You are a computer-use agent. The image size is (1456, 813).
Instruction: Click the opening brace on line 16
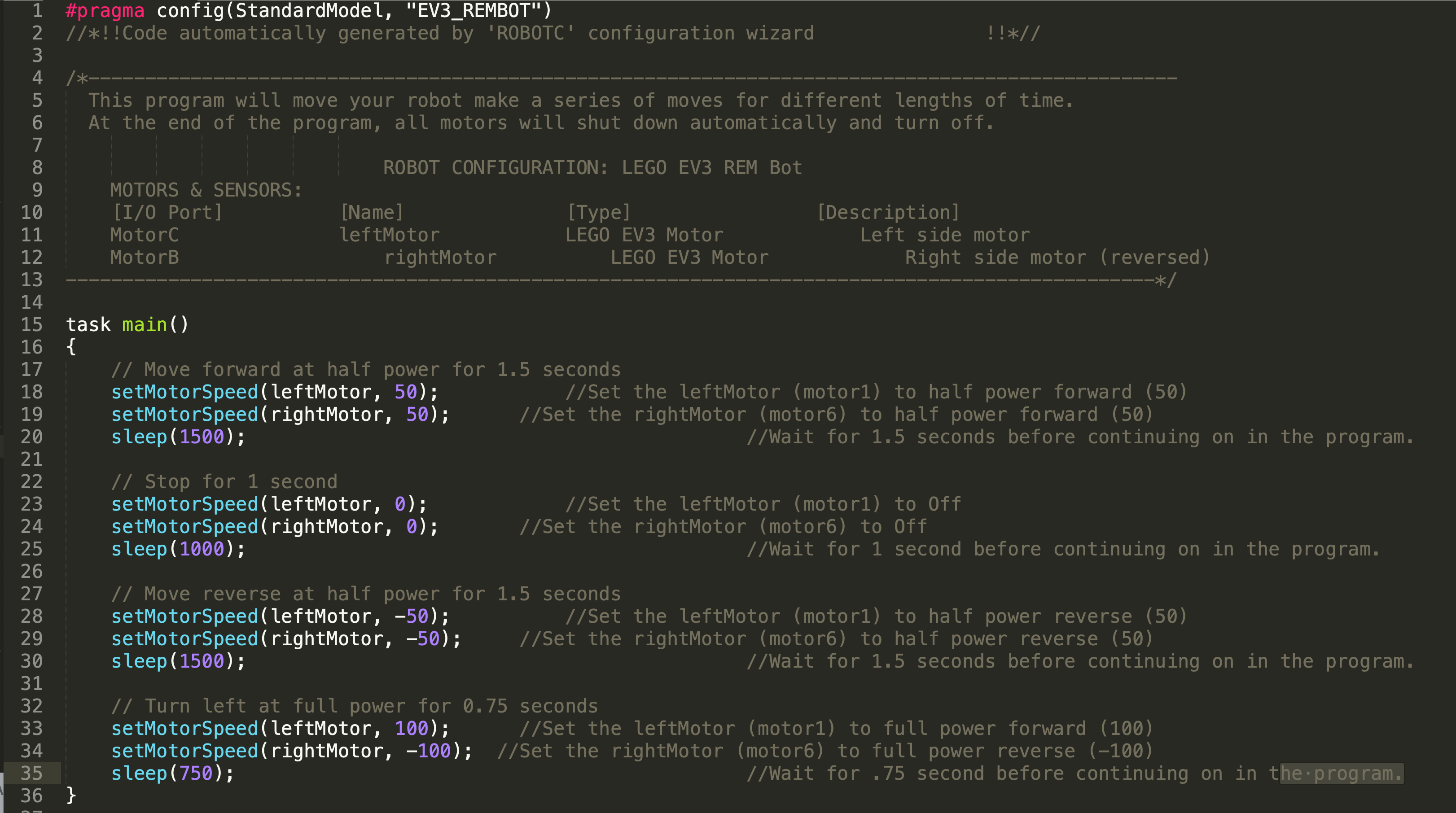coord(71,347)
